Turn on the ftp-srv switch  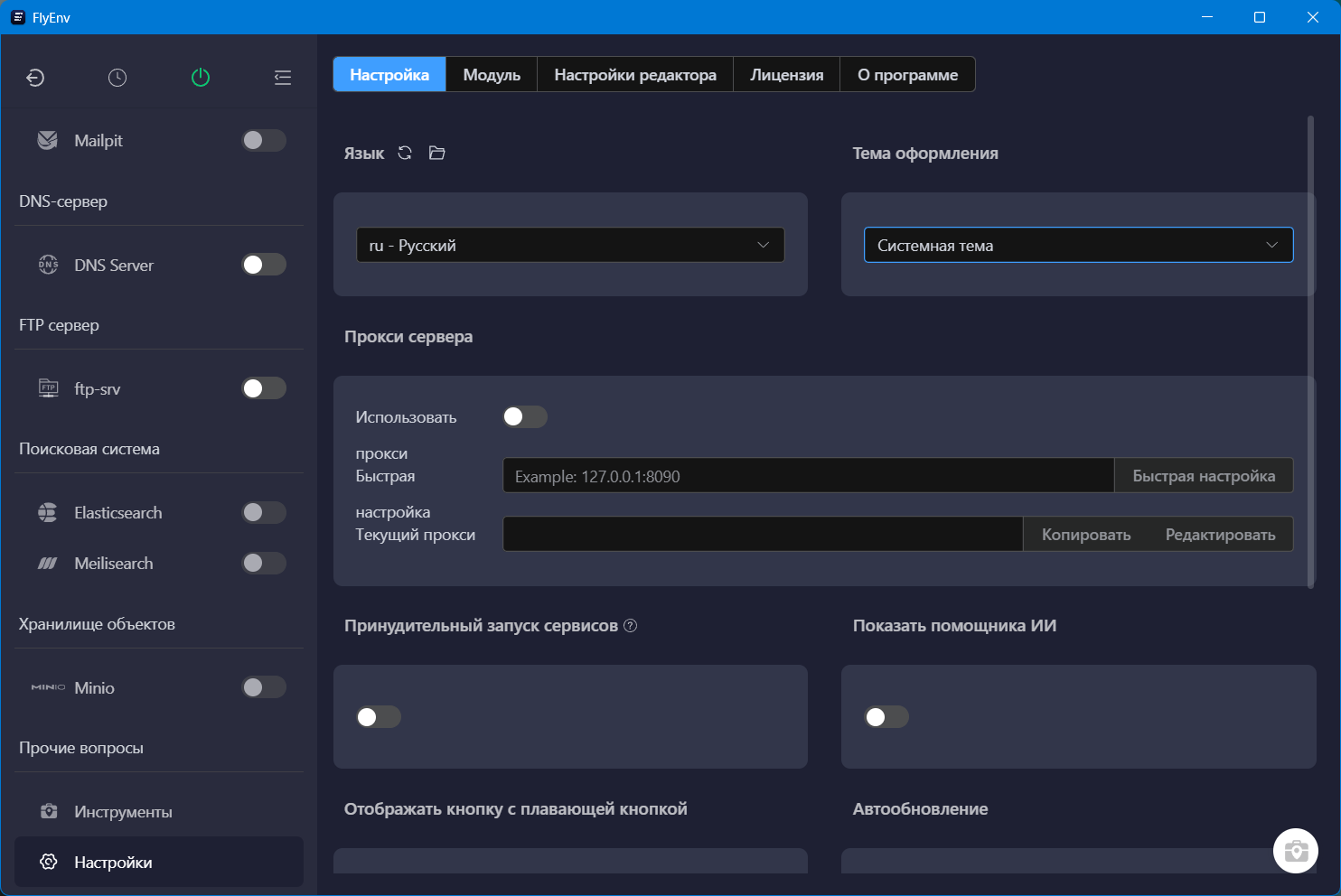(x=264, y=388)
